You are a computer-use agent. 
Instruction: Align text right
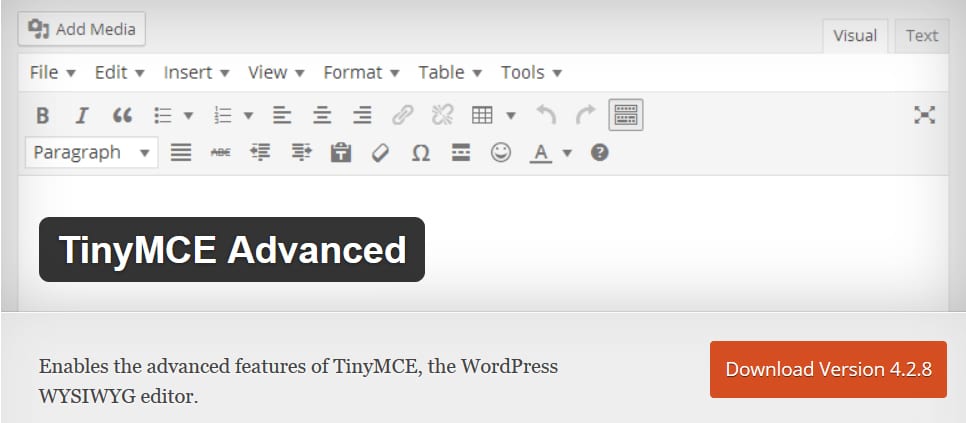(x=362, y=115)
